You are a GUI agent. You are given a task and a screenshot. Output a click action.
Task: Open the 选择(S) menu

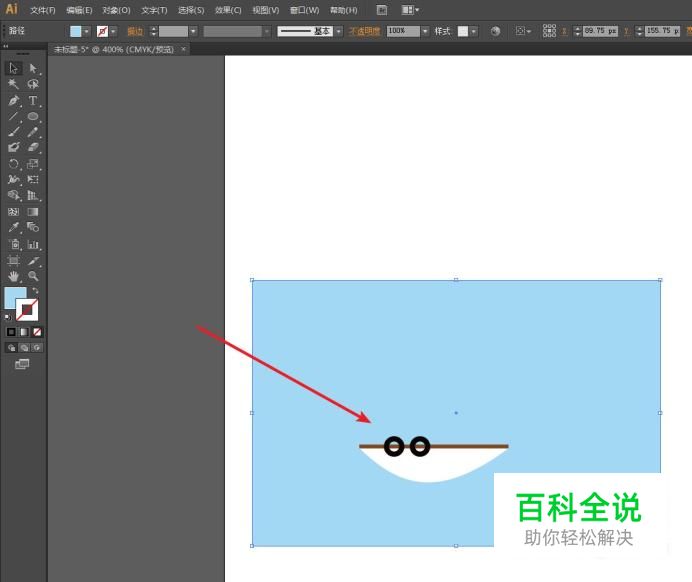click(191, 10)
